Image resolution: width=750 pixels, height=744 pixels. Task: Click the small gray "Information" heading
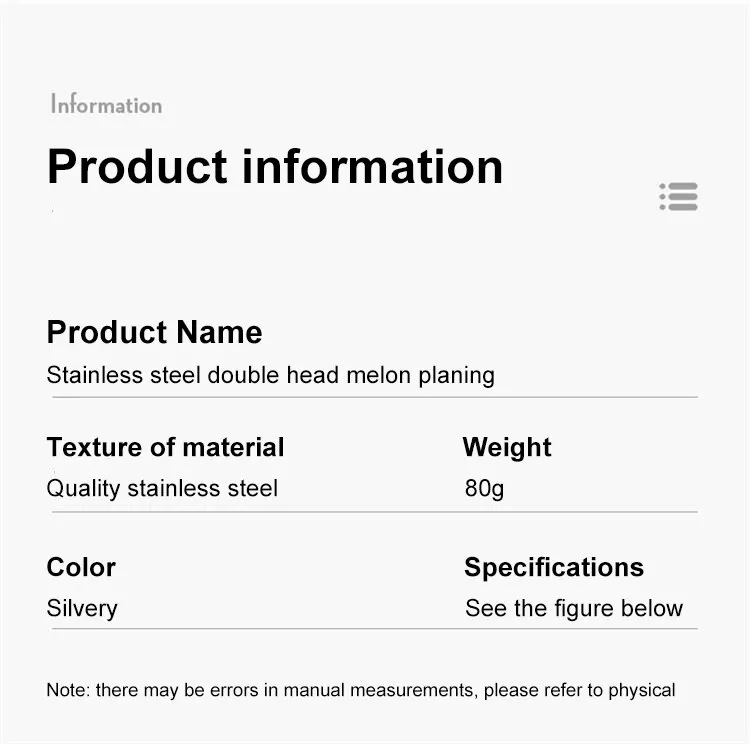coord(106,105)
